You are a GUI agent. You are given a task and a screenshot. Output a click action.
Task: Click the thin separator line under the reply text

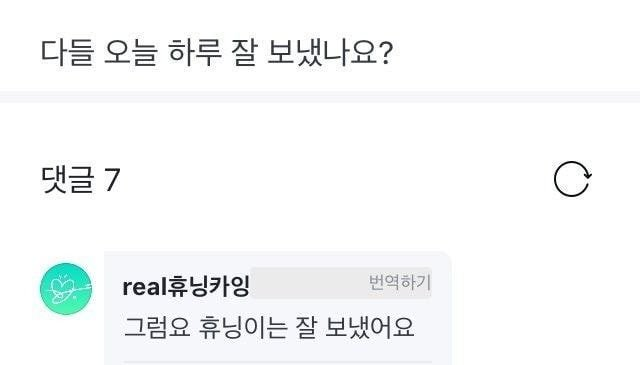tap(278, 361)
